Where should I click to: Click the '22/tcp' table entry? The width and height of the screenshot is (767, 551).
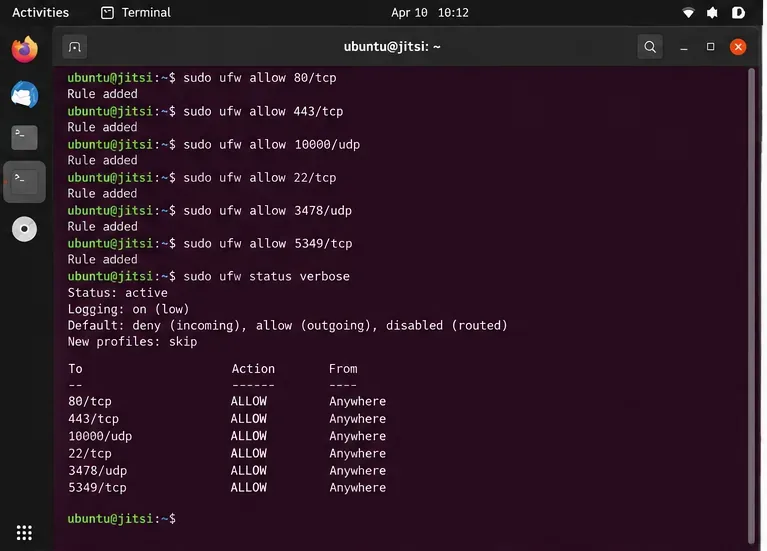tap(90, 454)
